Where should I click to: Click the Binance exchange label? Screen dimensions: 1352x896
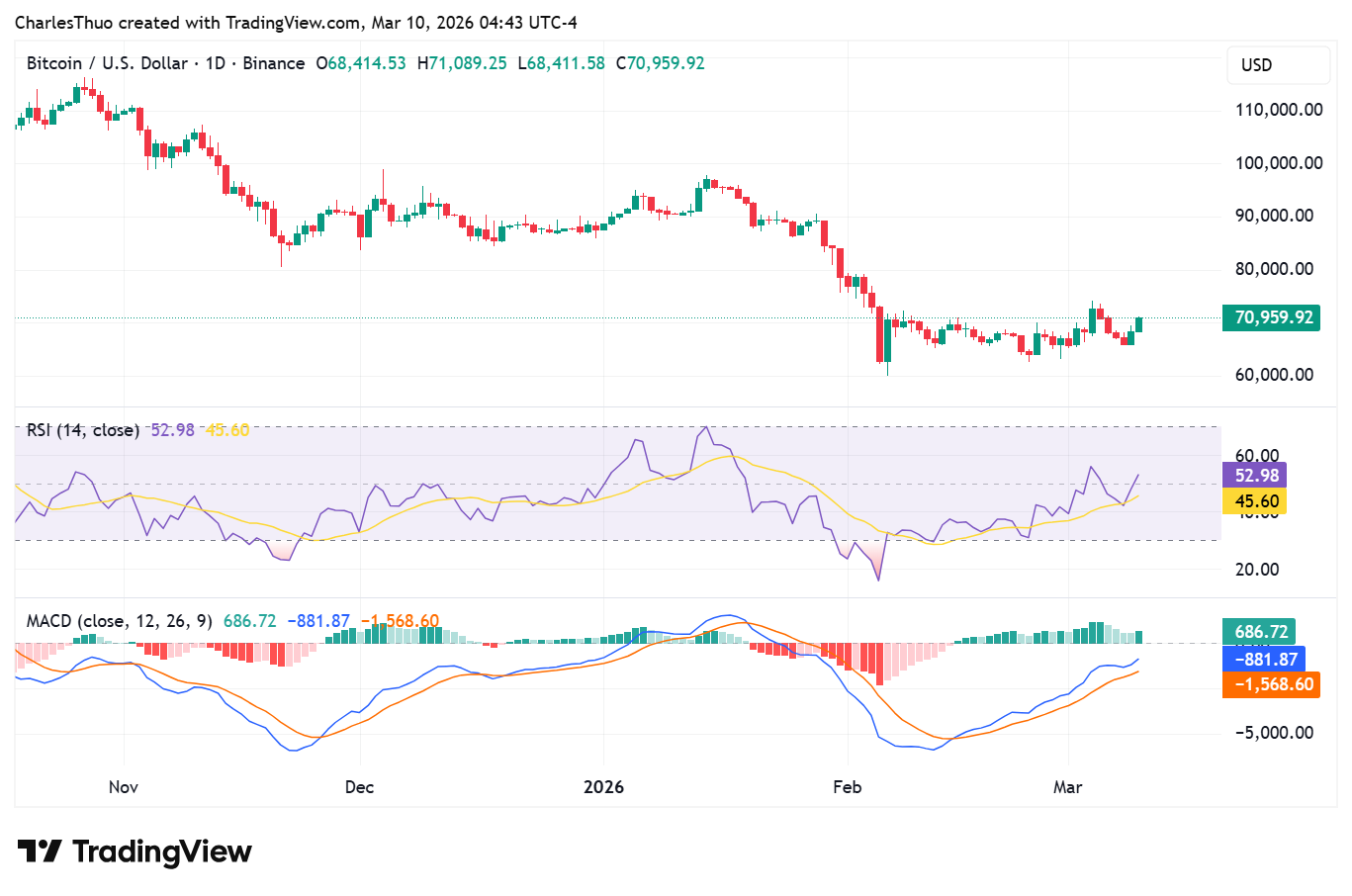click(276, 63)
